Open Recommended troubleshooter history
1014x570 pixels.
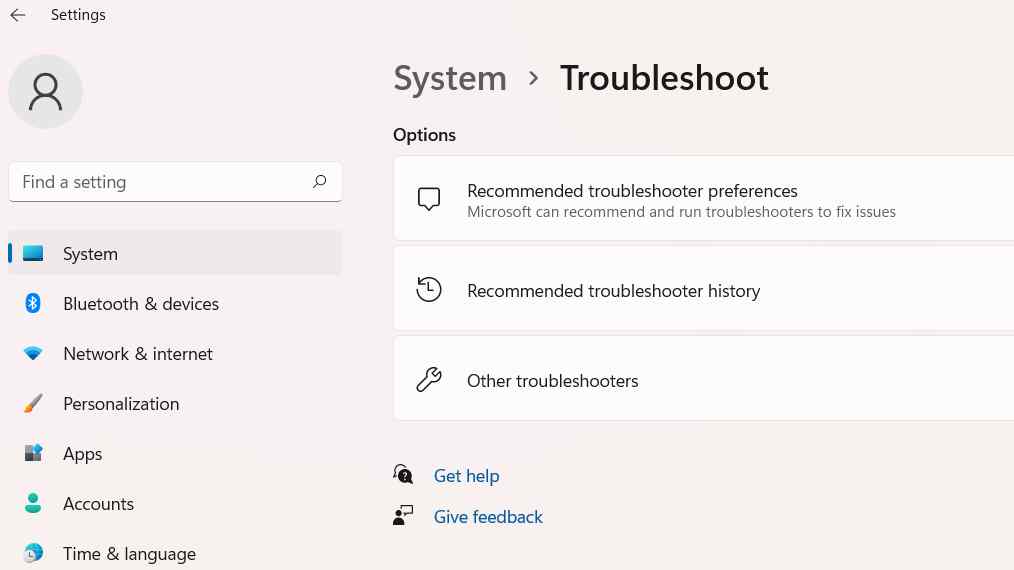[x=704, y=289]
